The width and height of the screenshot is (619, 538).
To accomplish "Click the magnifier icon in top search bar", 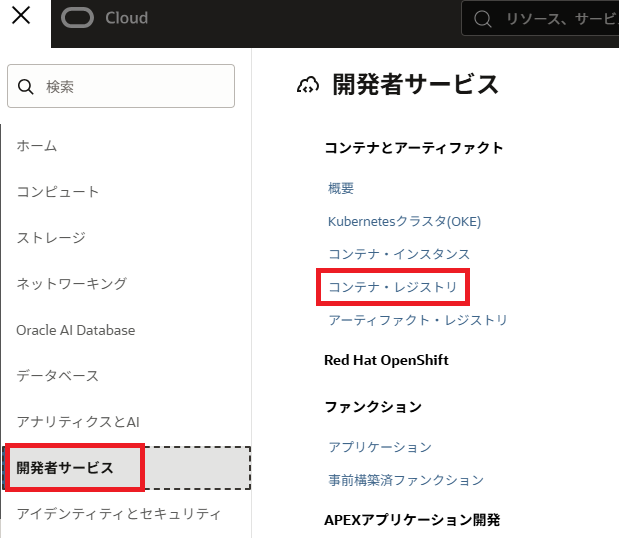I will (x=482, y=19).
